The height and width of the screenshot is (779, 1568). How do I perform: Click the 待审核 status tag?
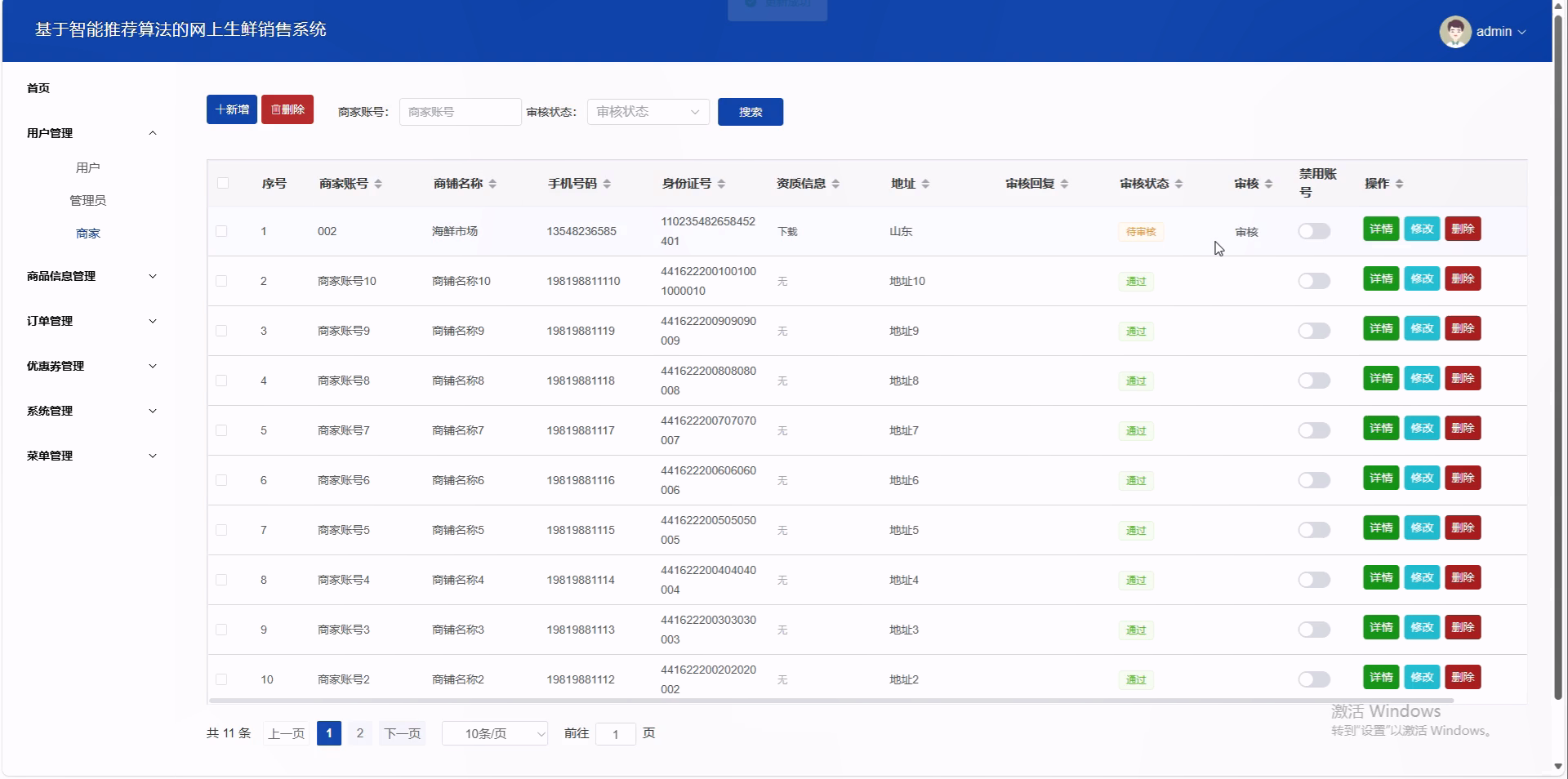pos(1141,232)
